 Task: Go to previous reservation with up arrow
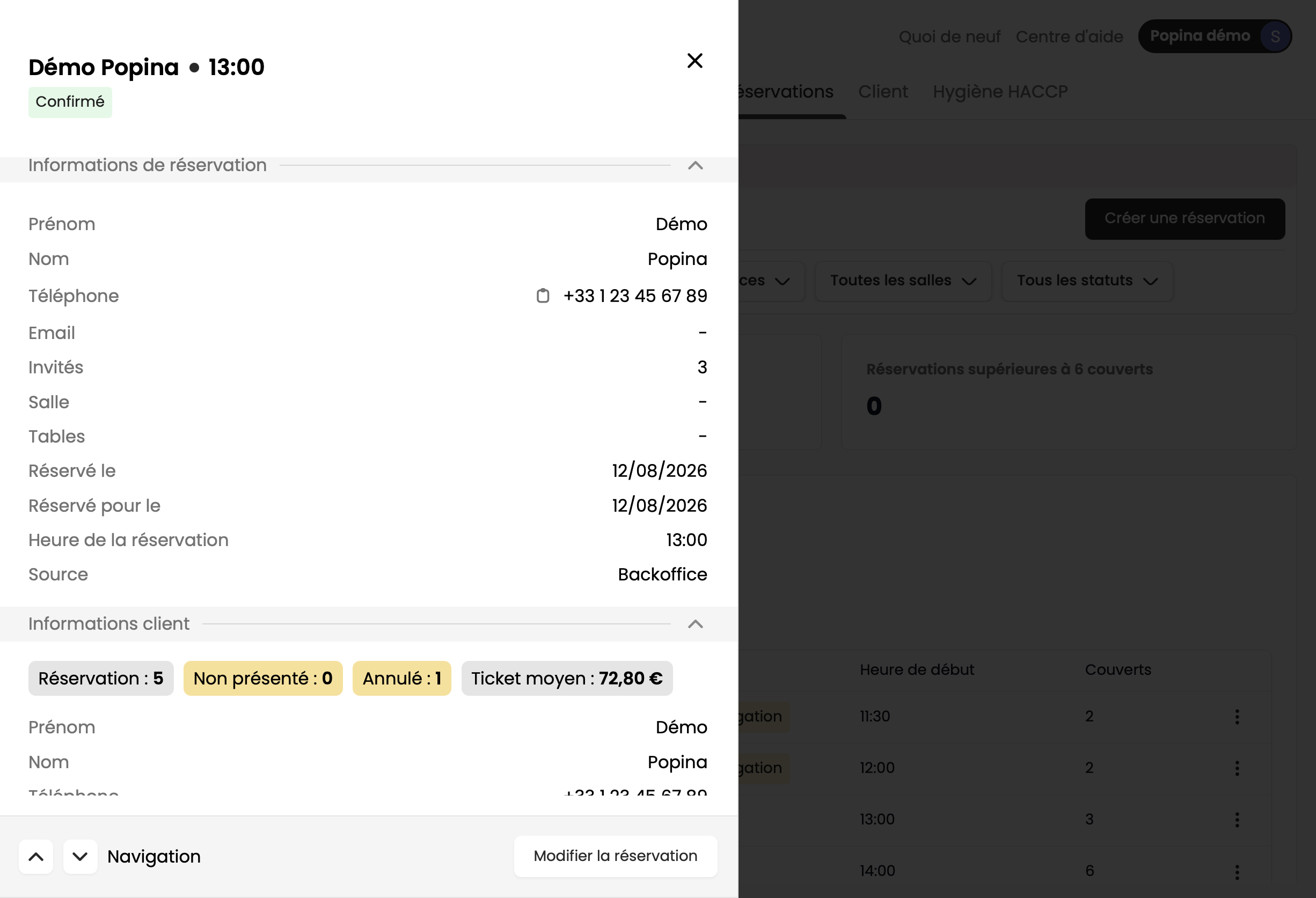point(36,857)
